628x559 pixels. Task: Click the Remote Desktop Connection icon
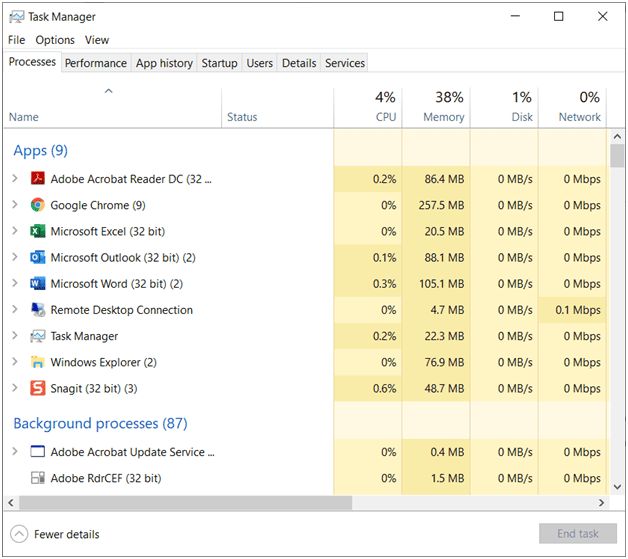pyautogui.click(x=38, y=310)
